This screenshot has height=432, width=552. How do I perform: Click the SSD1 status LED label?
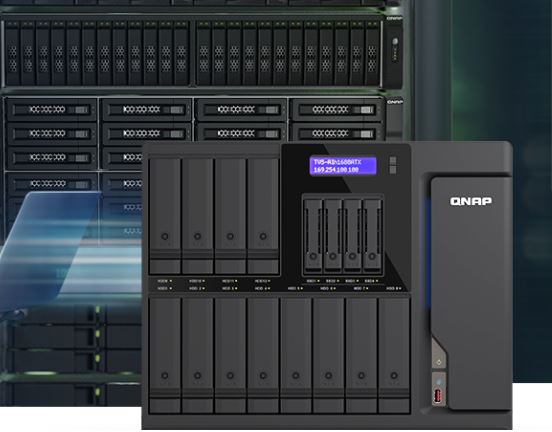pos(313,281)
